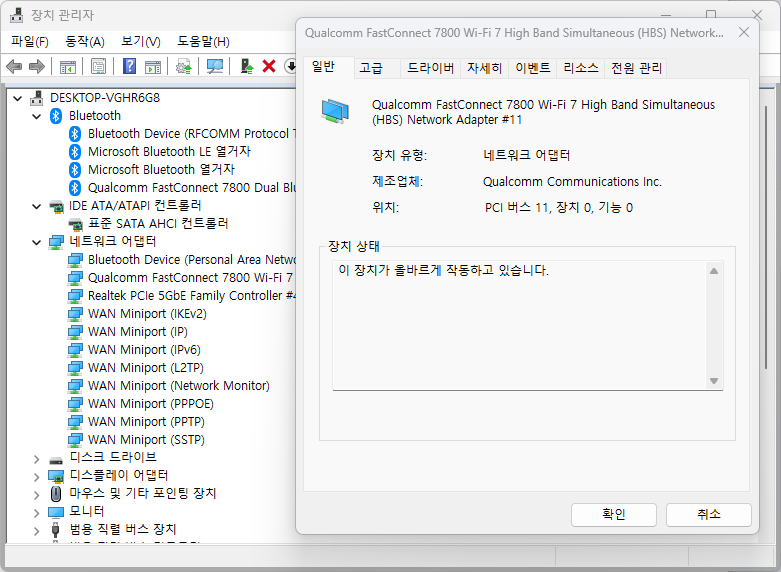Click the Forward arrow toolbar icon
Image resolution: width=781 pixels, height=572 pixels.
pyautogui.click(x=37, y=66)
